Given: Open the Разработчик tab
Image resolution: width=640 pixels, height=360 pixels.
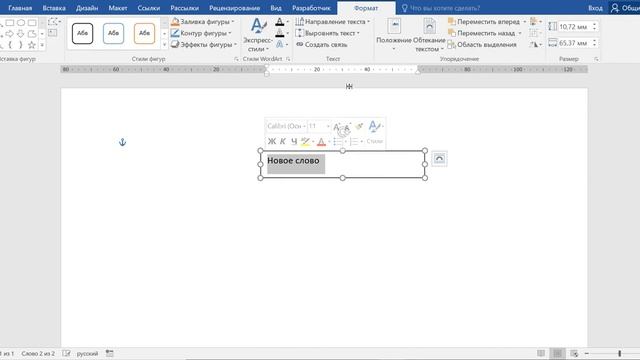Looking at the screenshot, I should [x=311, y=8].
